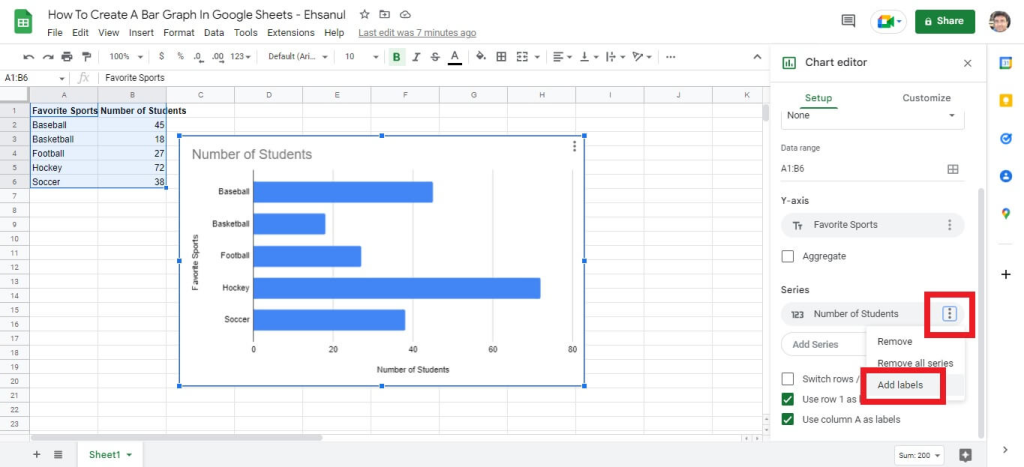Image resolution: width=1024 pixels, height=467 pixels.
Task: Open the 123 number format dropdown
Action: point(240,57)
